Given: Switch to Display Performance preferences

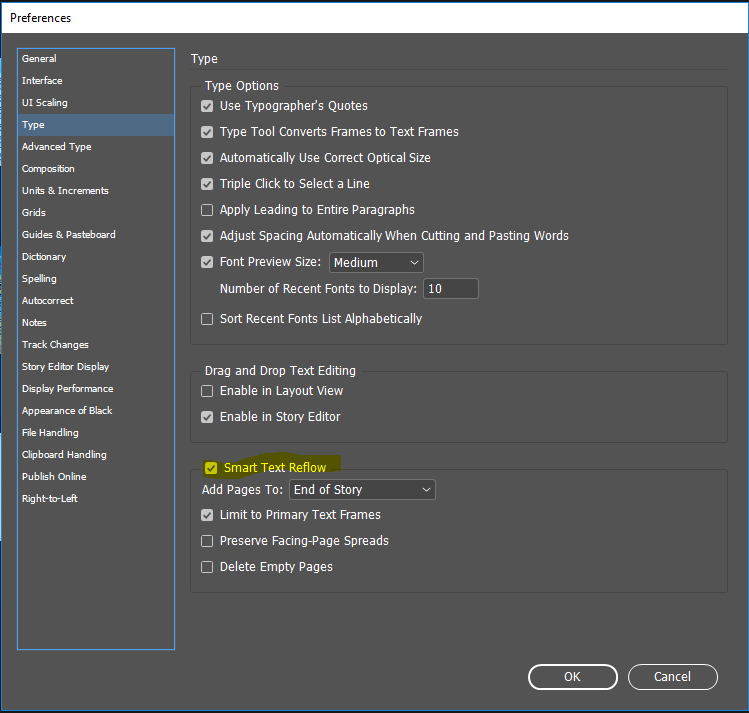Looking at the screenshot, I should (68, 389).
